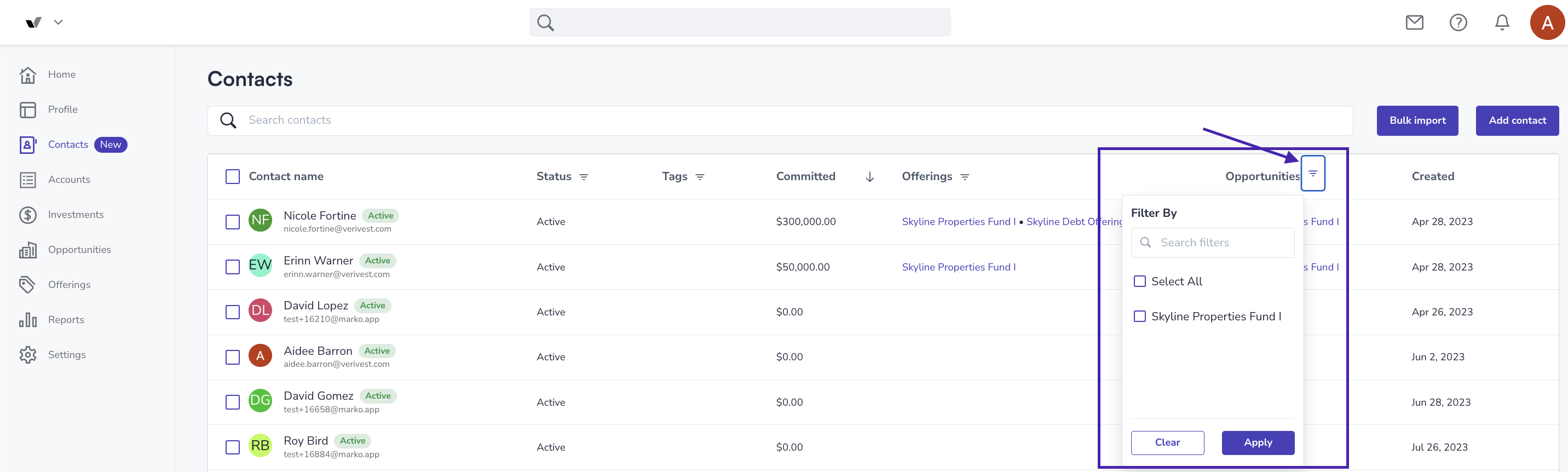Click the DL avatar for David Lopez
The width and height of the screenshot is (1568, 472).
coord(261,310)
